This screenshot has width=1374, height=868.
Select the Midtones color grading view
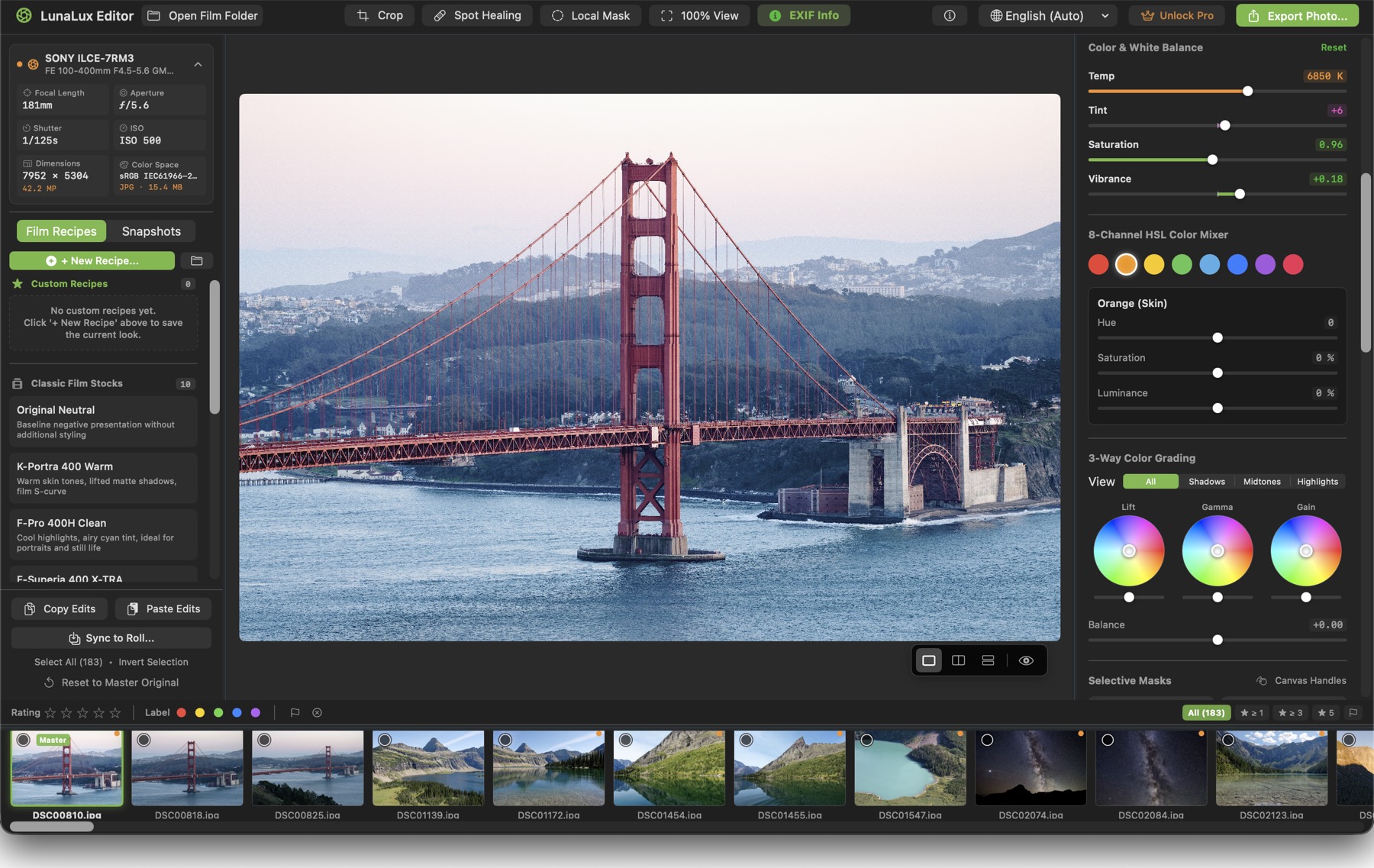[1262, 482]
